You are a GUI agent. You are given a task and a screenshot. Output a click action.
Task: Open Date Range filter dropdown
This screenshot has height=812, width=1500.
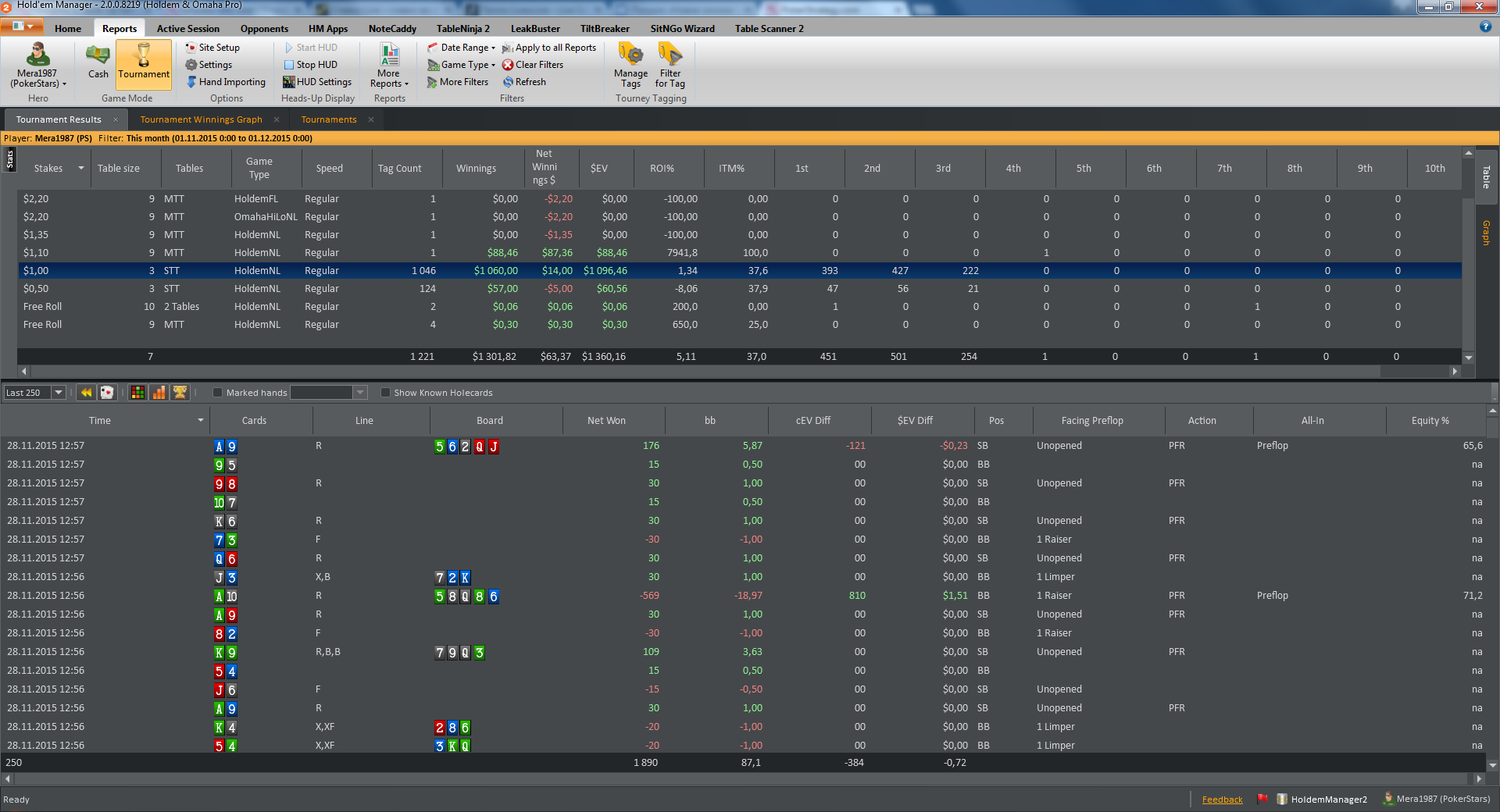(461, 48)
